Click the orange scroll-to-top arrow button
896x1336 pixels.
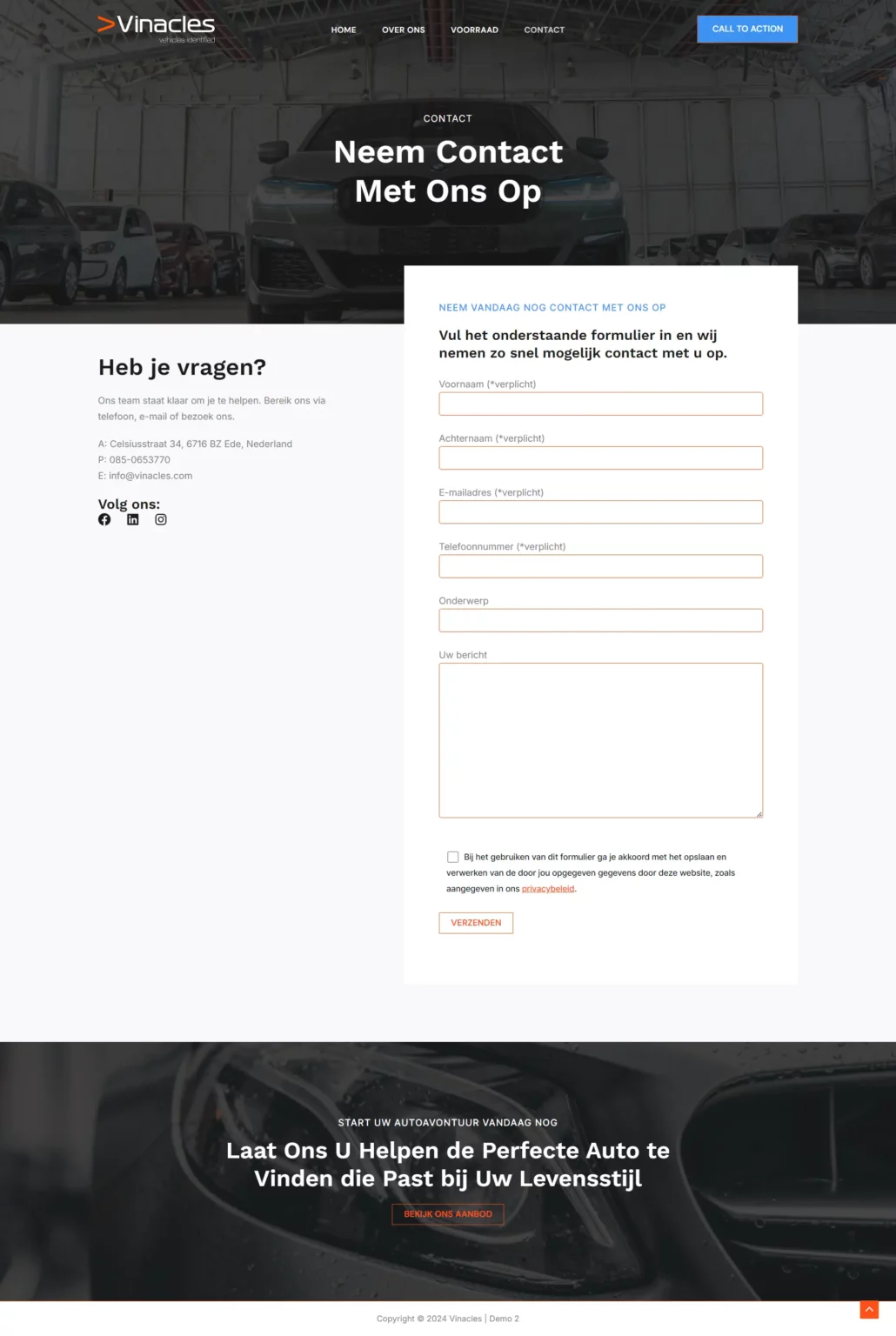click(869, 1309)
